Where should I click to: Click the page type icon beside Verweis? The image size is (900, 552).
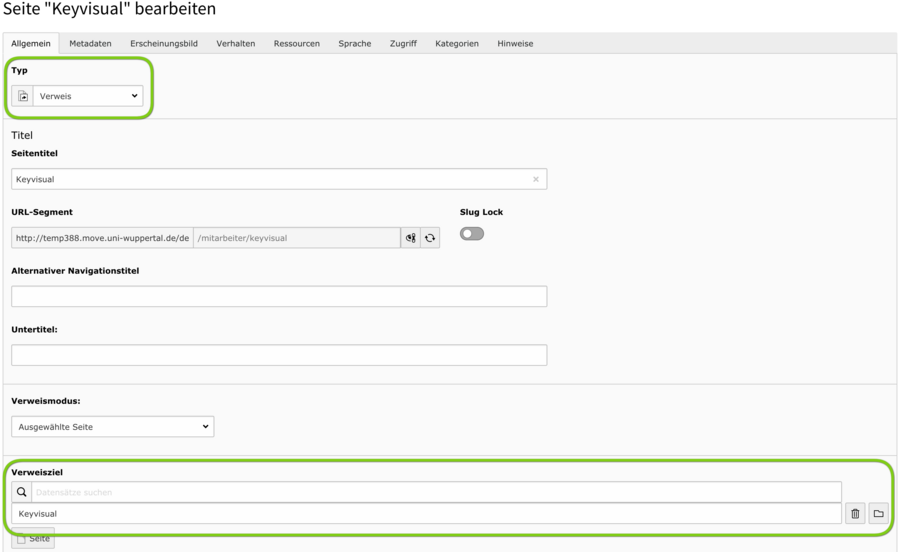23,97
